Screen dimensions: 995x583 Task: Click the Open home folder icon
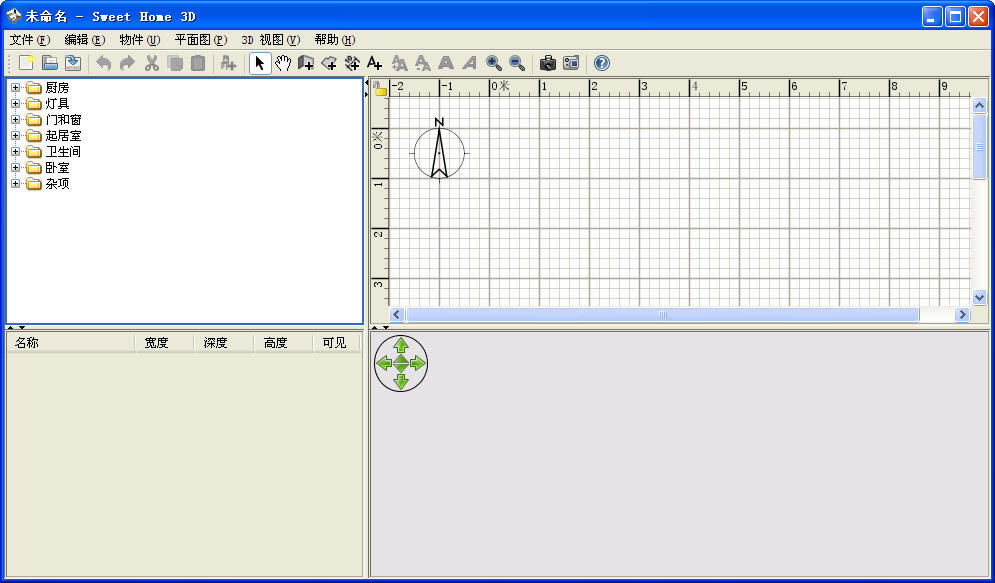tap(50, 63)
